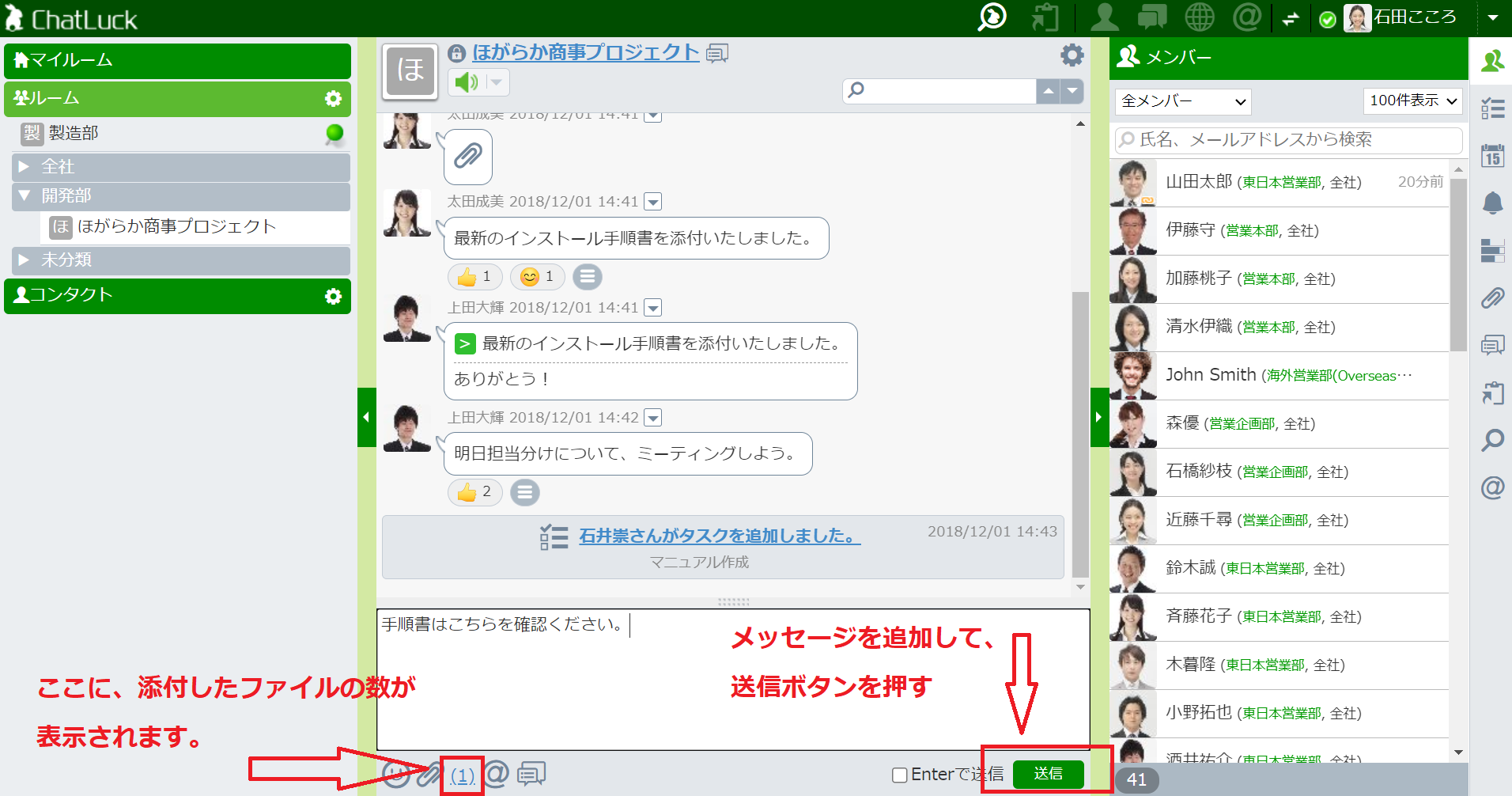
Task: Enable Enterで送信 checkbox
Action: pos(899,775)
